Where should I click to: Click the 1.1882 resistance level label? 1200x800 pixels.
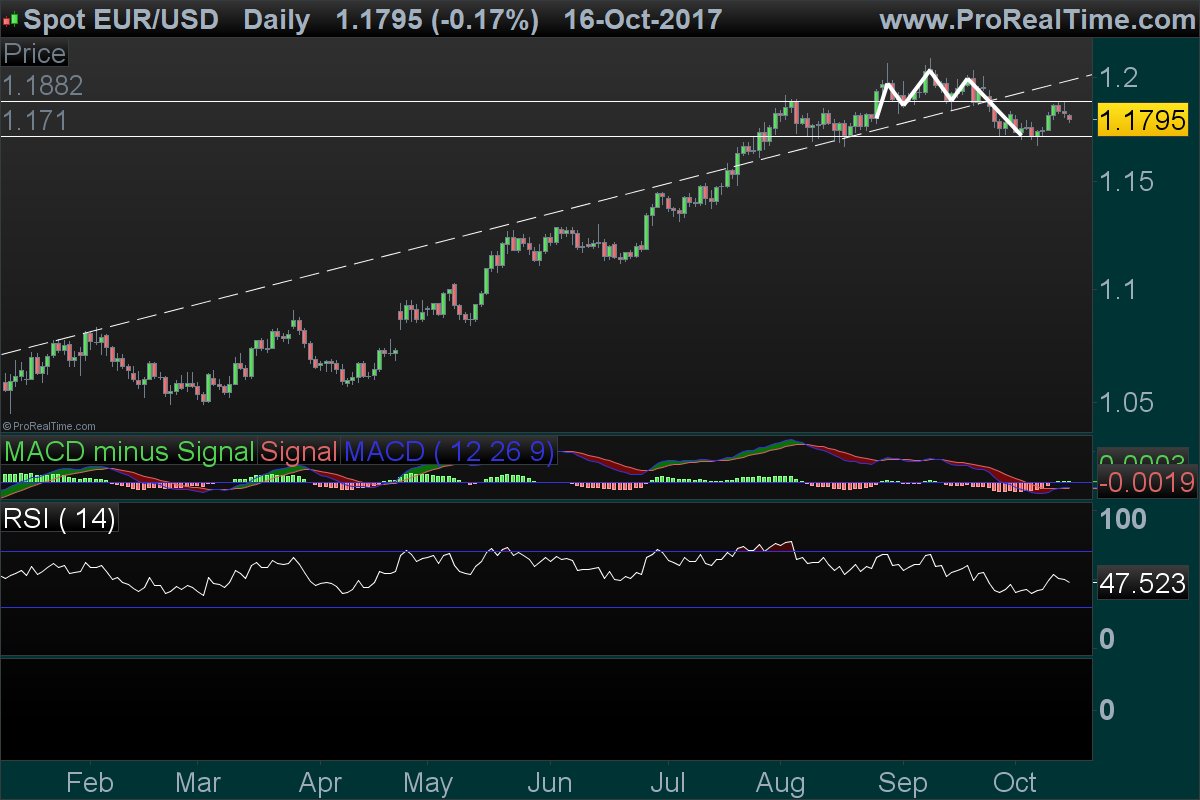click(x=43, y=86)
